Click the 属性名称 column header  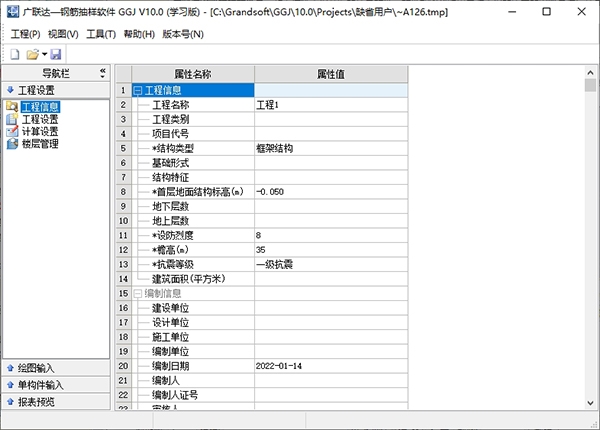click(x=193, y=74)
